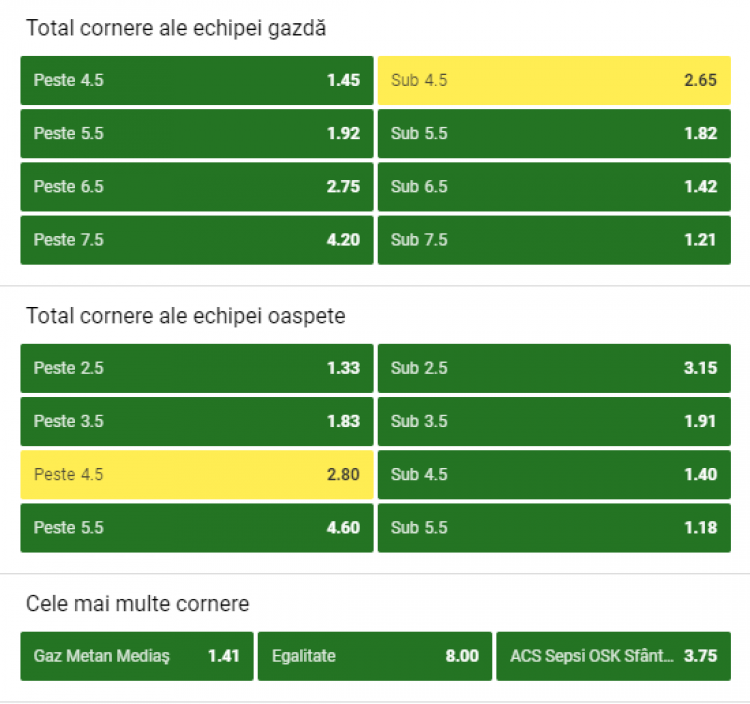The height and width of the screenshot is (704, 750).
Task: Choose Sub 7.5 at odds 1.21
Action: click(x=554, y=240)
